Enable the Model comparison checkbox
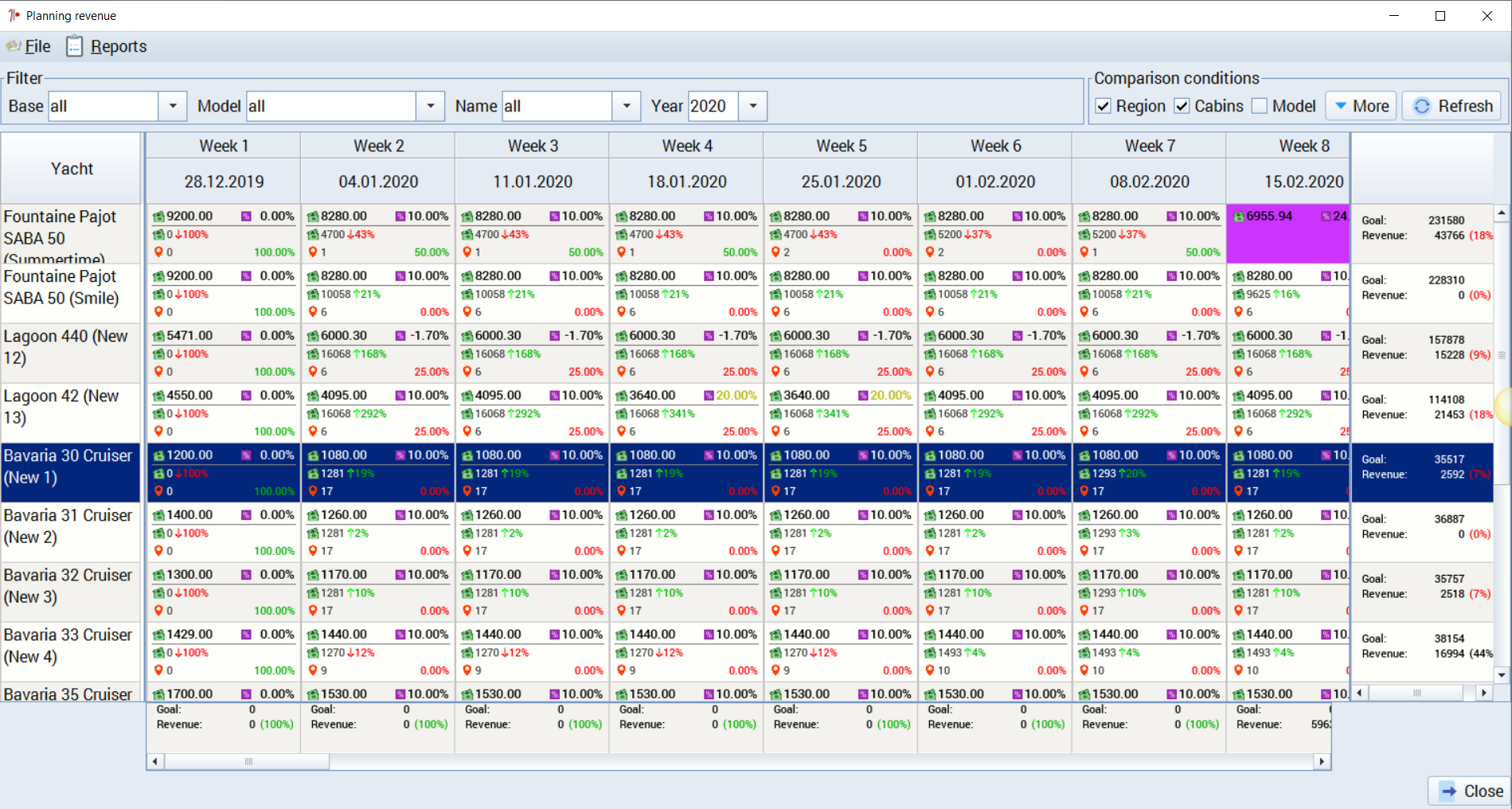The height and width of the screenshot is (809, 1512). tap(1260, 106)
